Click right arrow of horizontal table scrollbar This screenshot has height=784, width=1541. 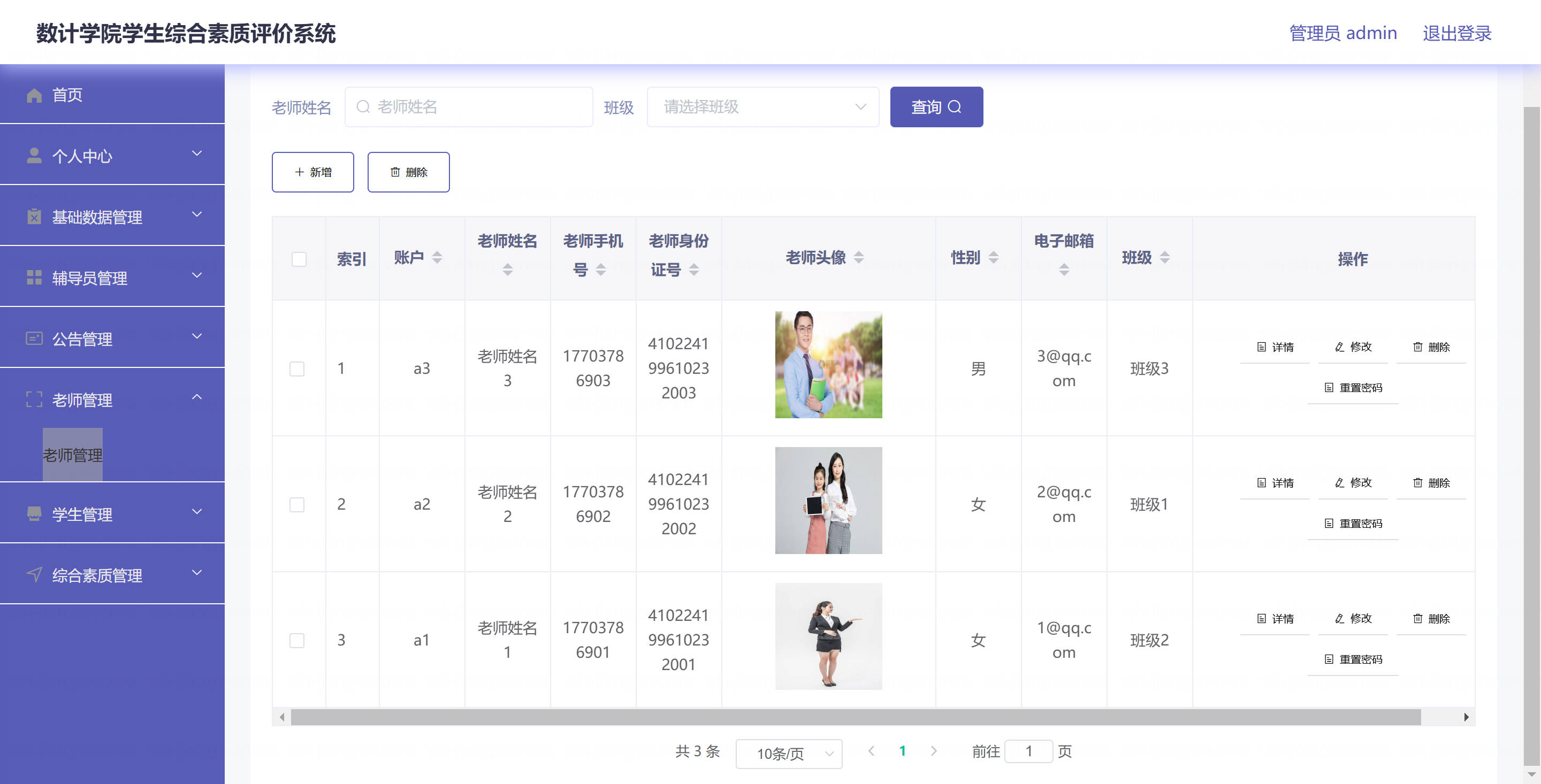point(1466,717)
